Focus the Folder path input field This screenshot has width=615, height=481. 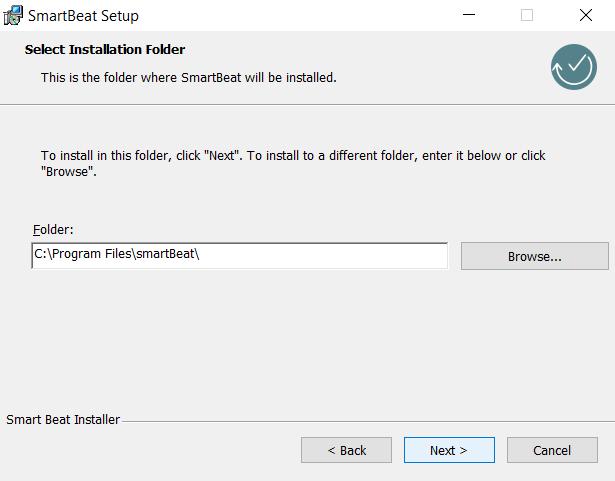pos(240,256)
